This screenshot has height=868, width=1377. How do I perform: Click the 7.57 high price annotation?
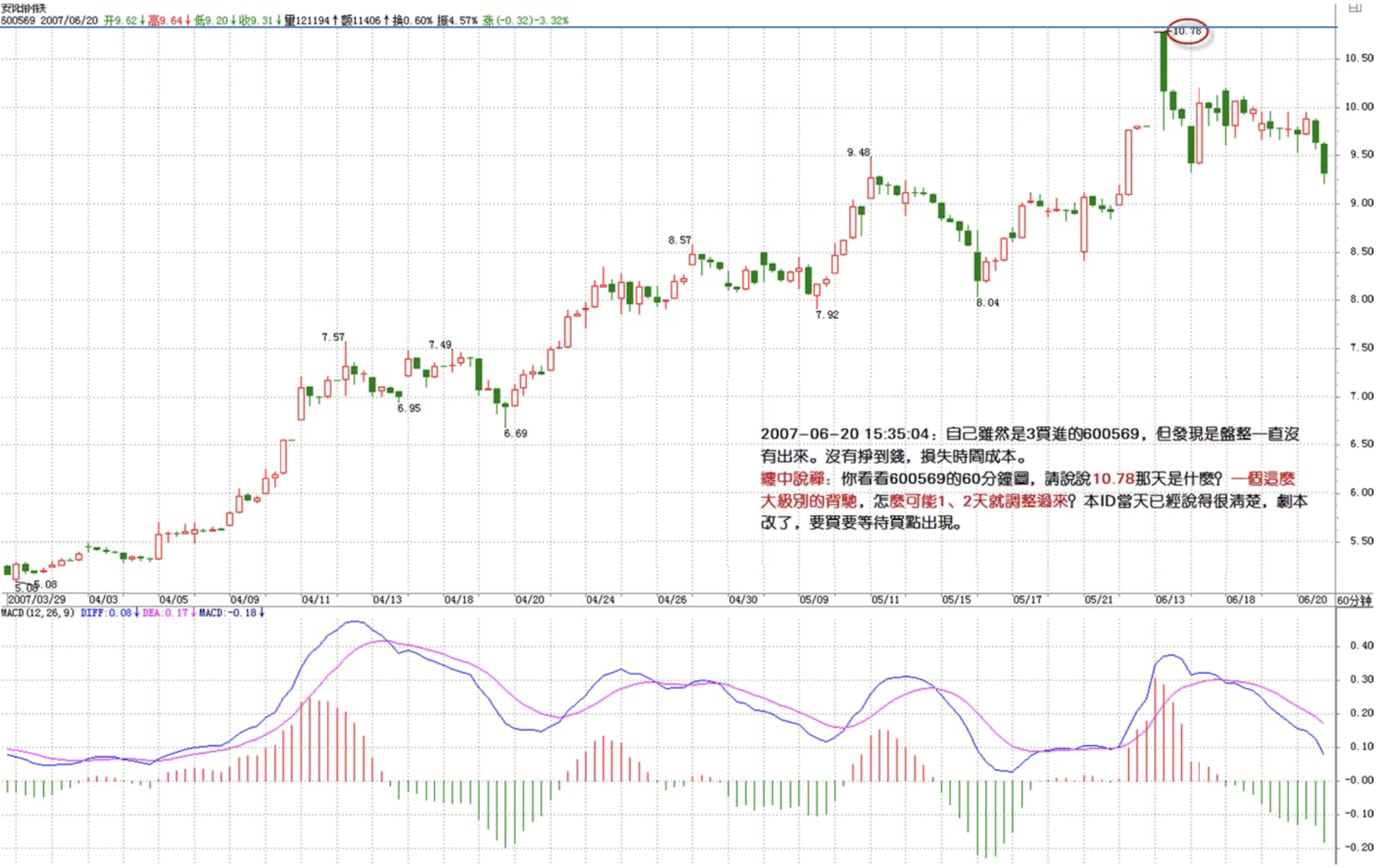click(333, 338)
